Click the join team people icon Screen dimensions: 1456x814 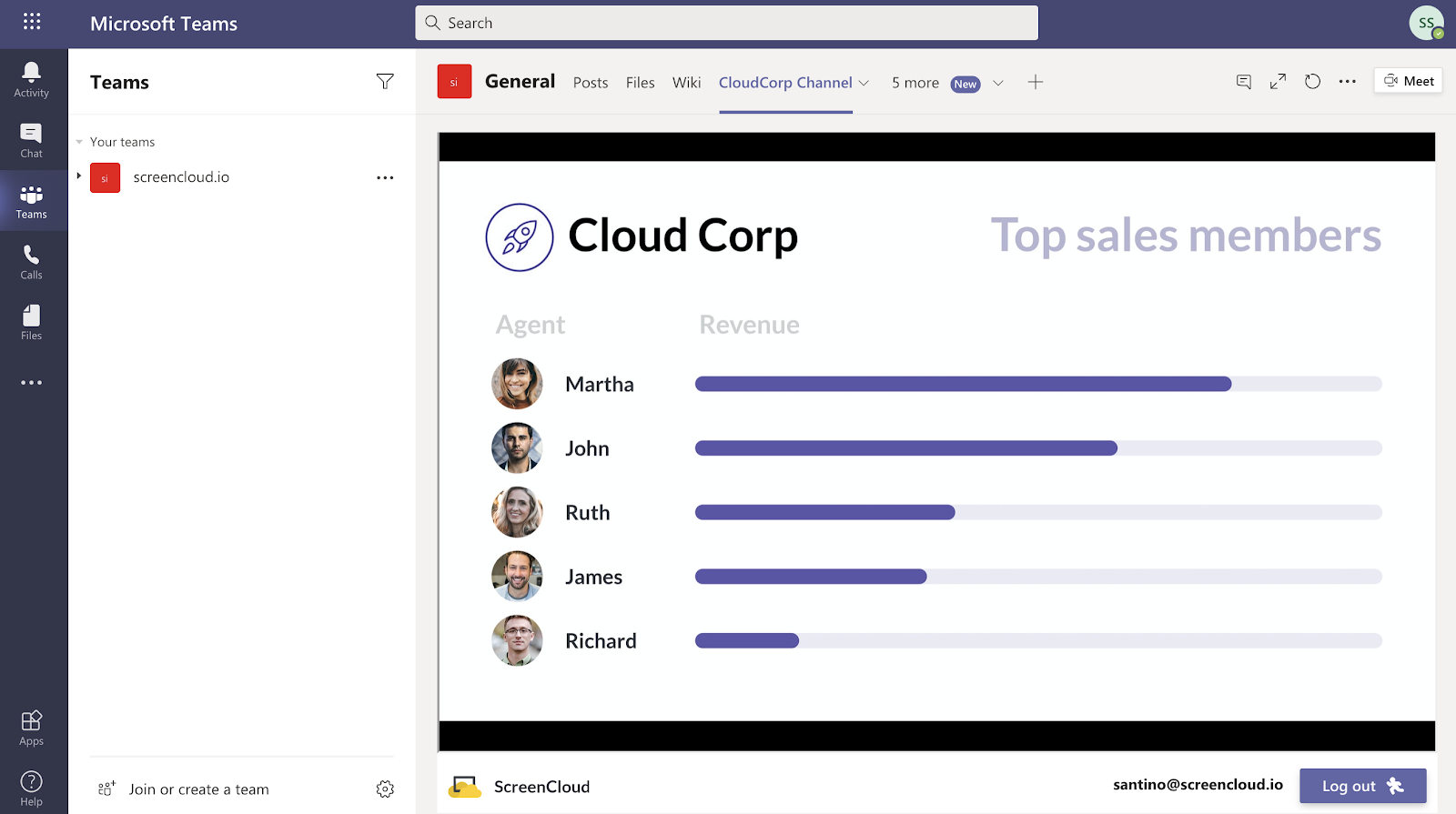coord(106,789)
